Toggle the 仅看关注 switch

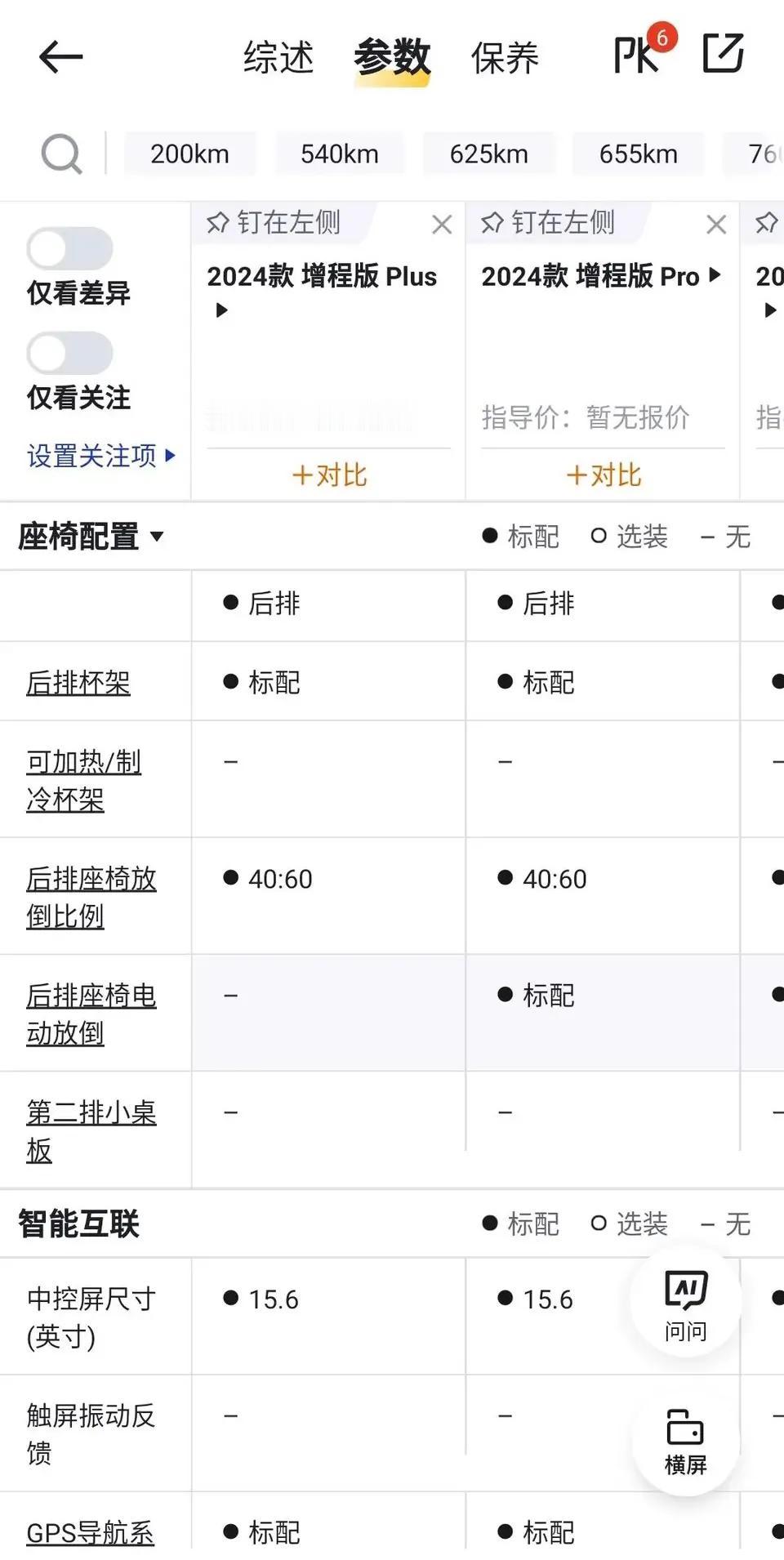(69, 353)
